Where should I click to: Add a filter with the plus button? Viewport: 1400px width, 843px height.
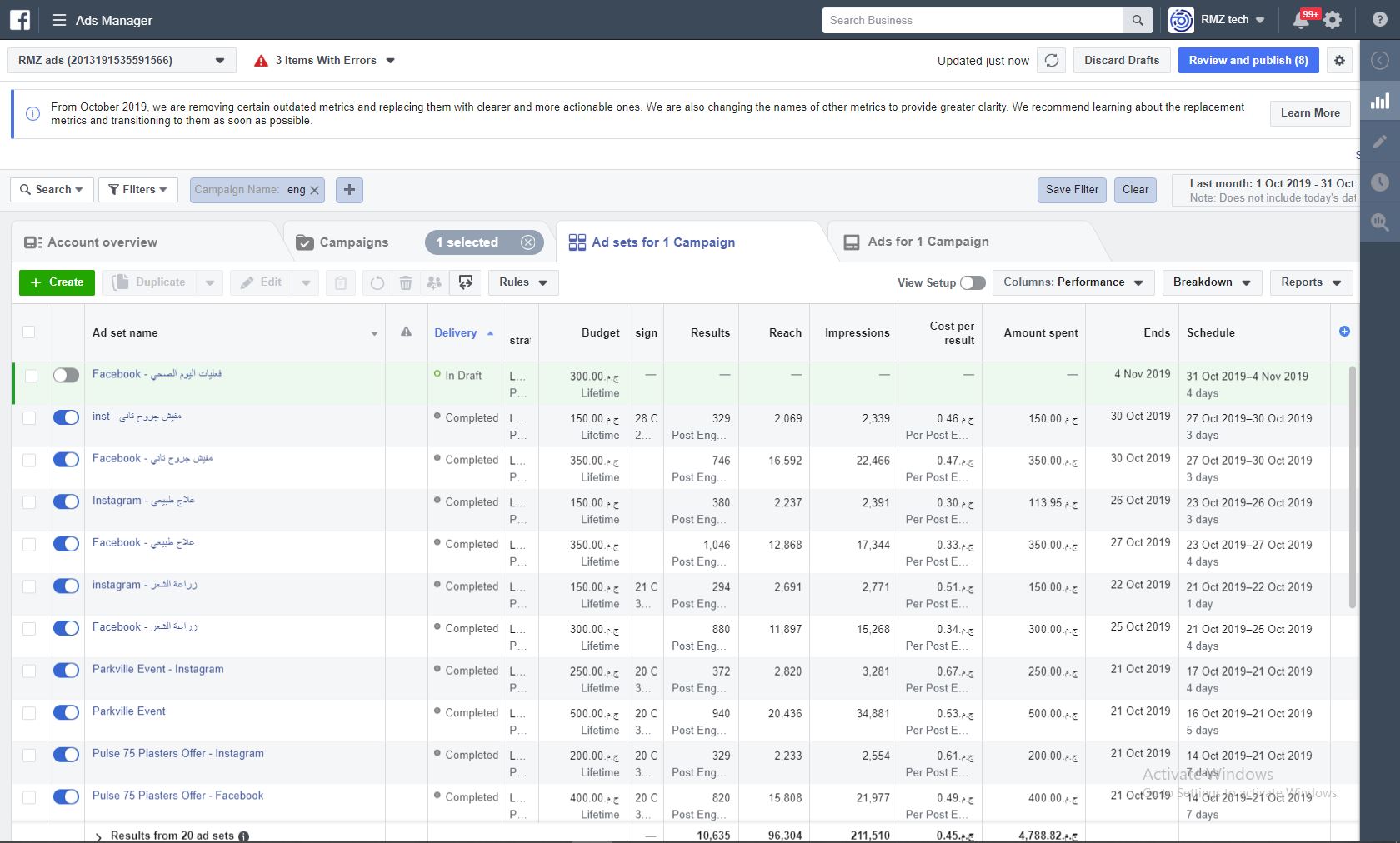(349, 190)
